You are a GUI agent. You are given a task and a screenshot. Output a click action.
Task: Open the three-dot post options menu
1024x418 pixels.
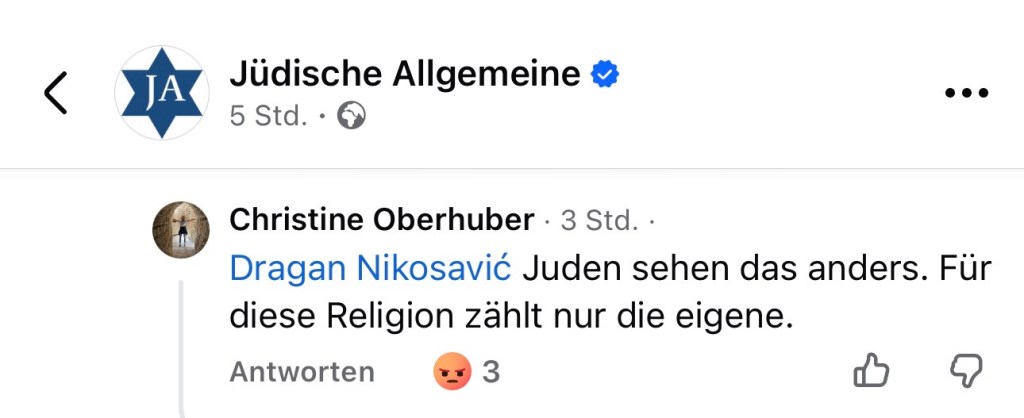click(966, 93)
